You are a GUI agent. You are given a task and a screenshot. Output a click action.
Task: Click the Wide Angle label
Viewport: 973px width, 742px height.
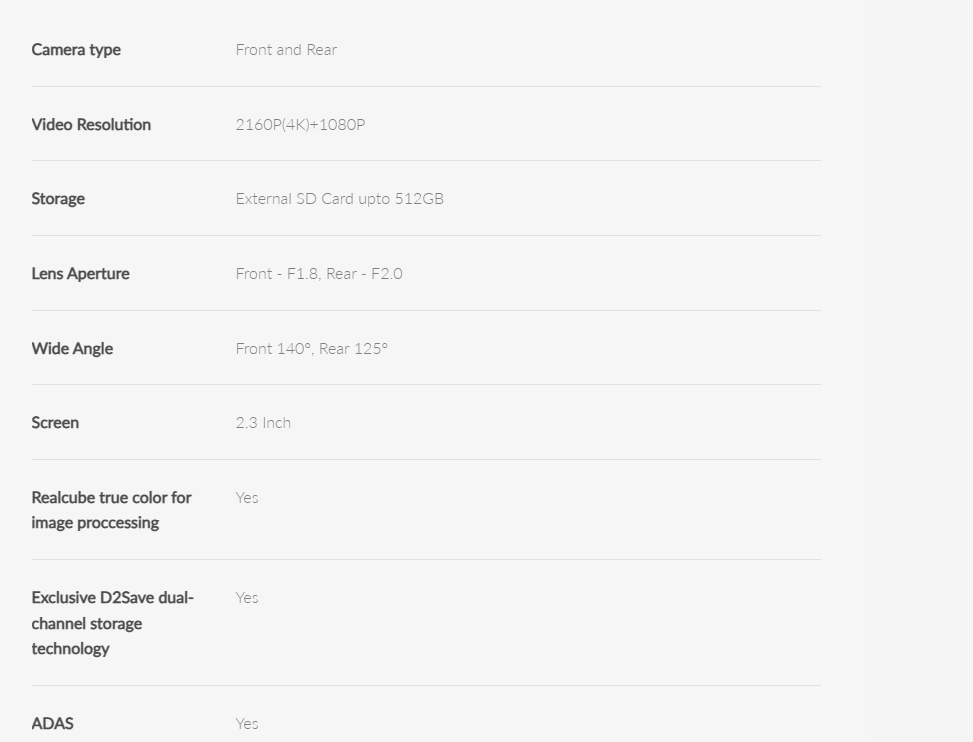tap(72, 349)
